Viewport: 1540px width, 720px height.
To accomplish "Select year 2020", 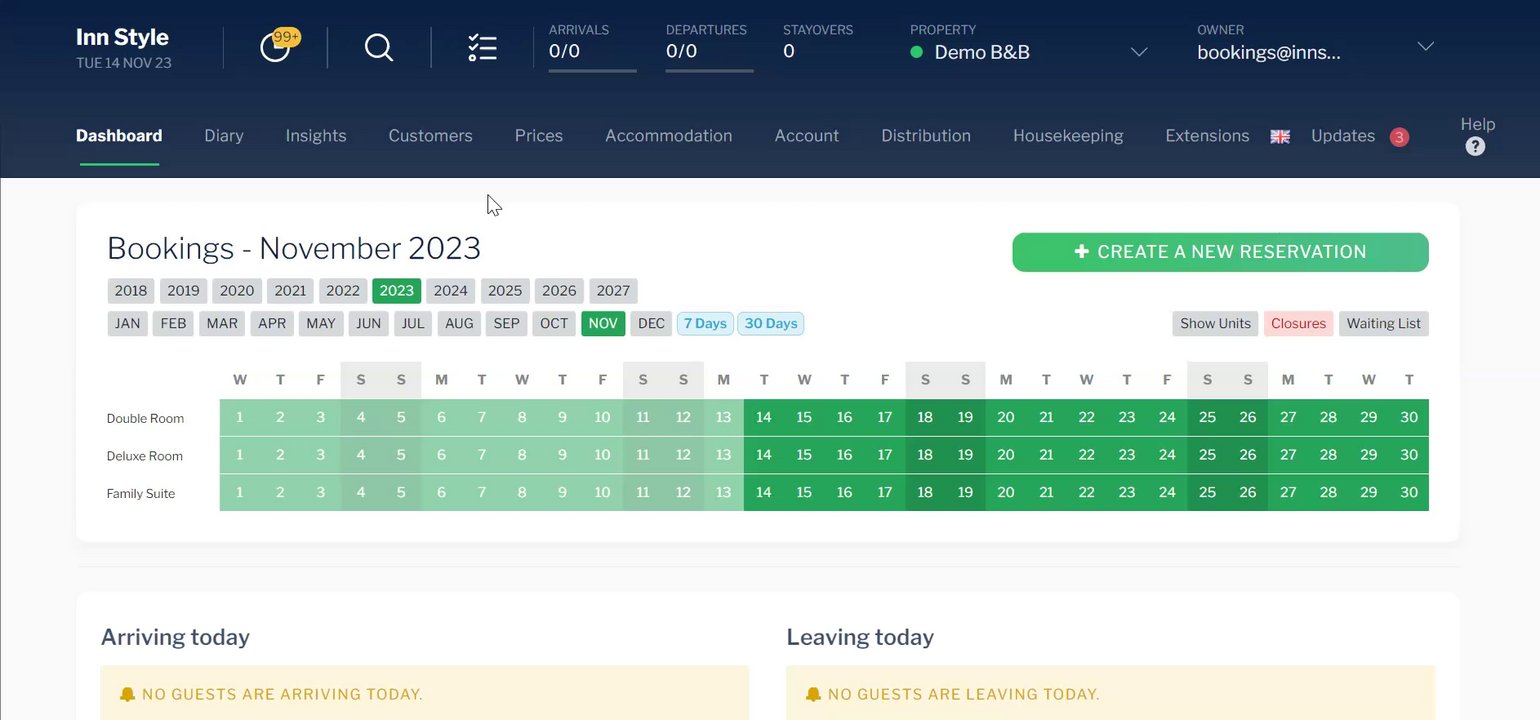I will pyautogui.click(x=237, y=291).
